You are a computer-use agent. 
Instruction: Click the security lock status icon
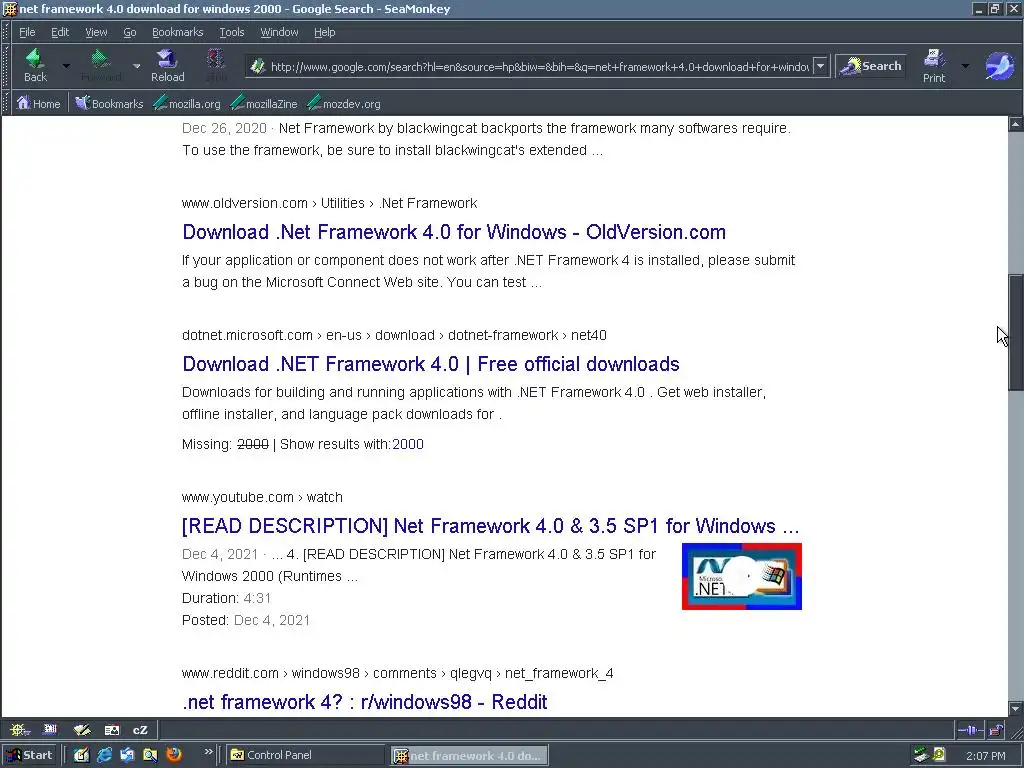pyautogui.click(x=996, y=729)
